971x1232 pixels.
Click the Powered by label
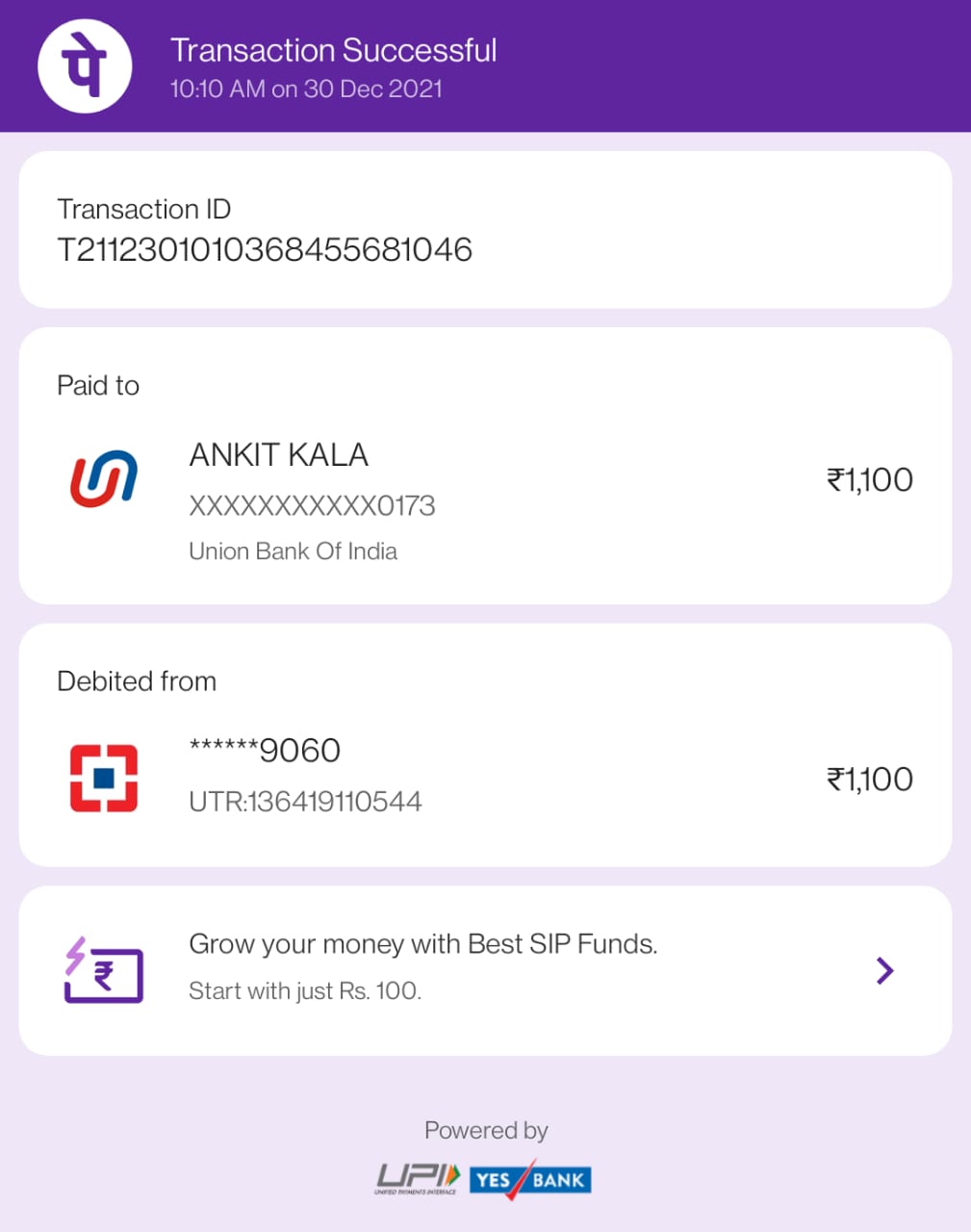[486, 1130]
